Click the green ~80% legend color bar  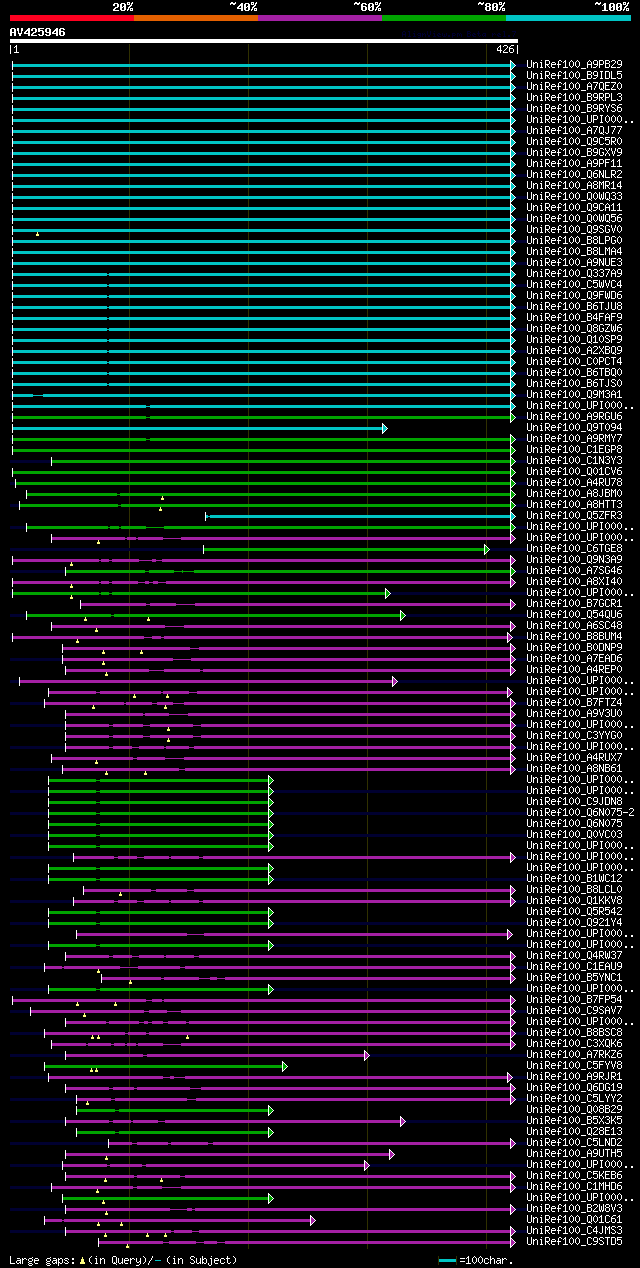(444, 18)
